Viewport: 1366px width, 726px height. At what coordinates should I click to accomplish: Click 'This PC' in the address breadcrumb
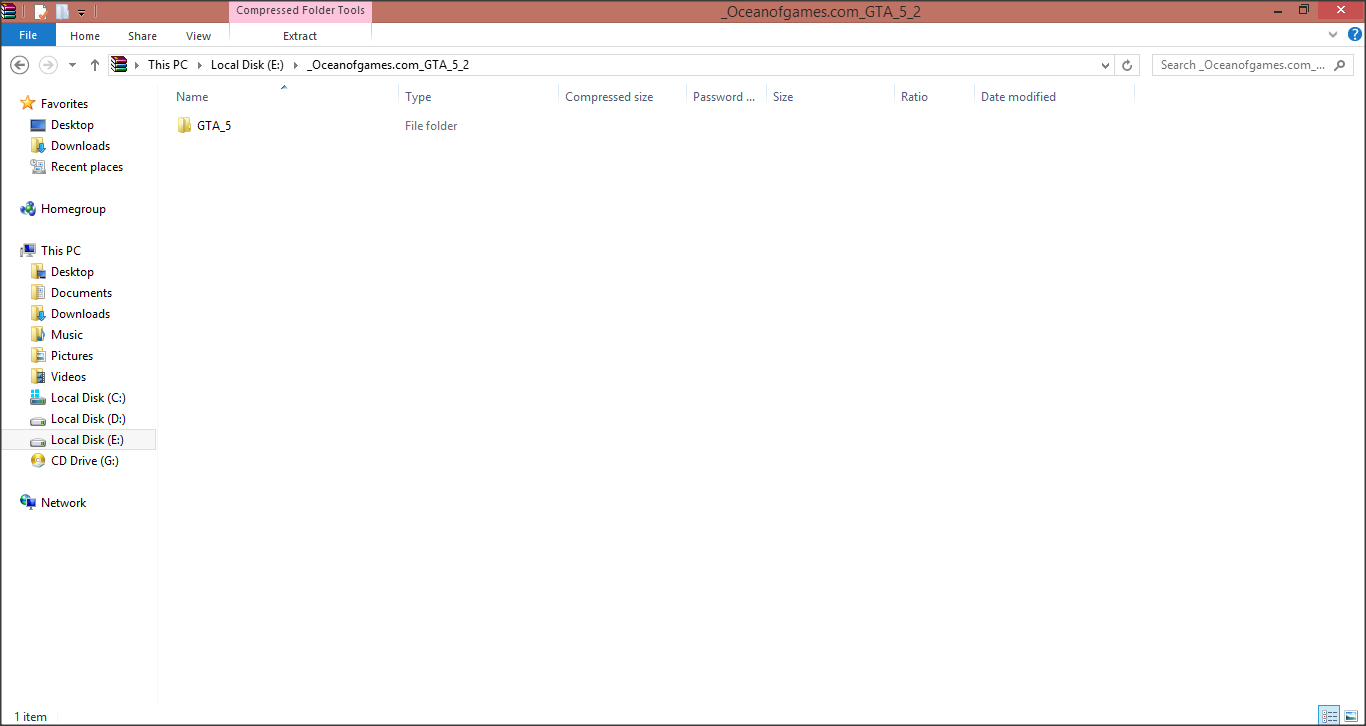click(168, 65)
